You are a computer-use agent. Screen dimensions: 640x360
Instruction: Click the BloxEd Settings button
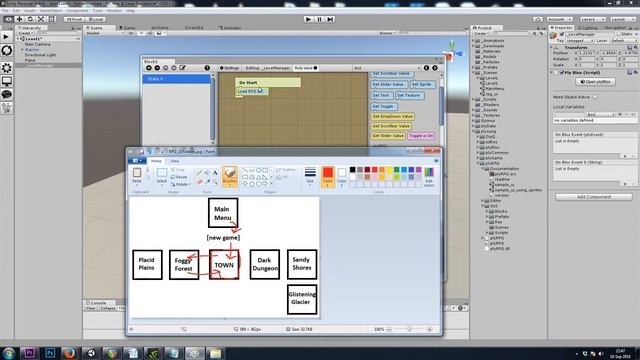pyautogui.click(x=229, y=68)
